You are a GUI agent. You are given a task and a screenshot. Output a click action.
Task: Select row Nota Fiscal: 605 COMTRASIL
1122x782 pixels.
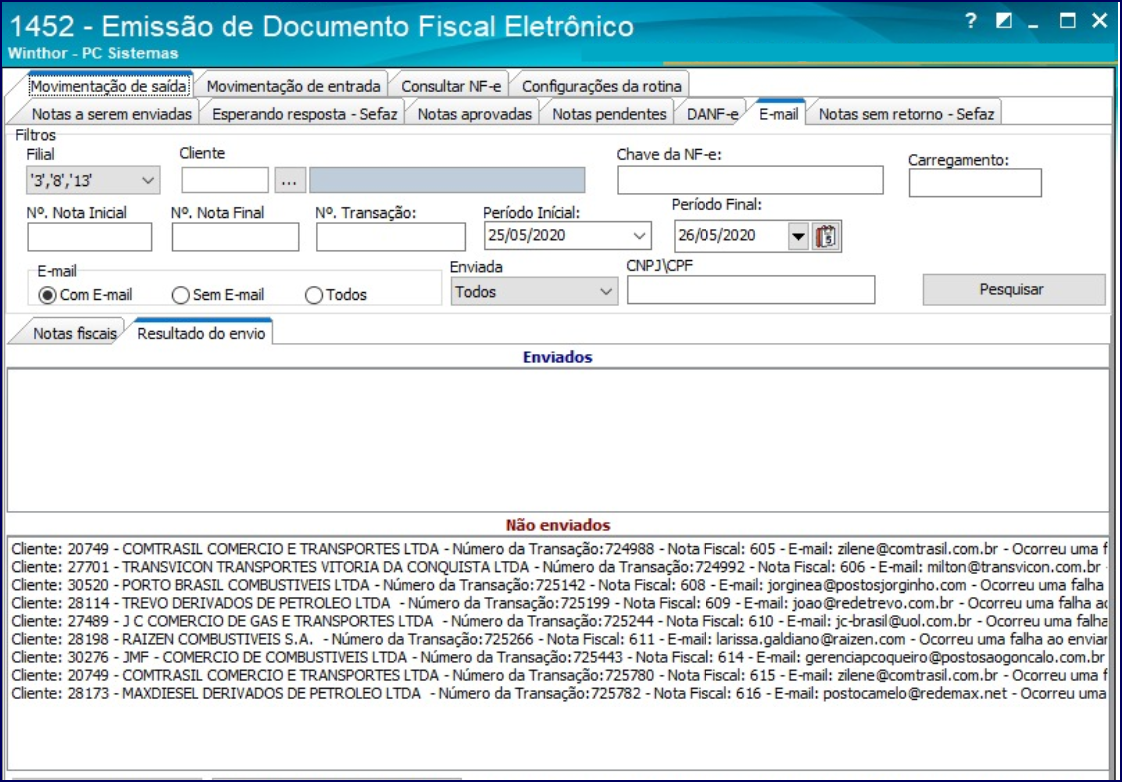point(558,549)
